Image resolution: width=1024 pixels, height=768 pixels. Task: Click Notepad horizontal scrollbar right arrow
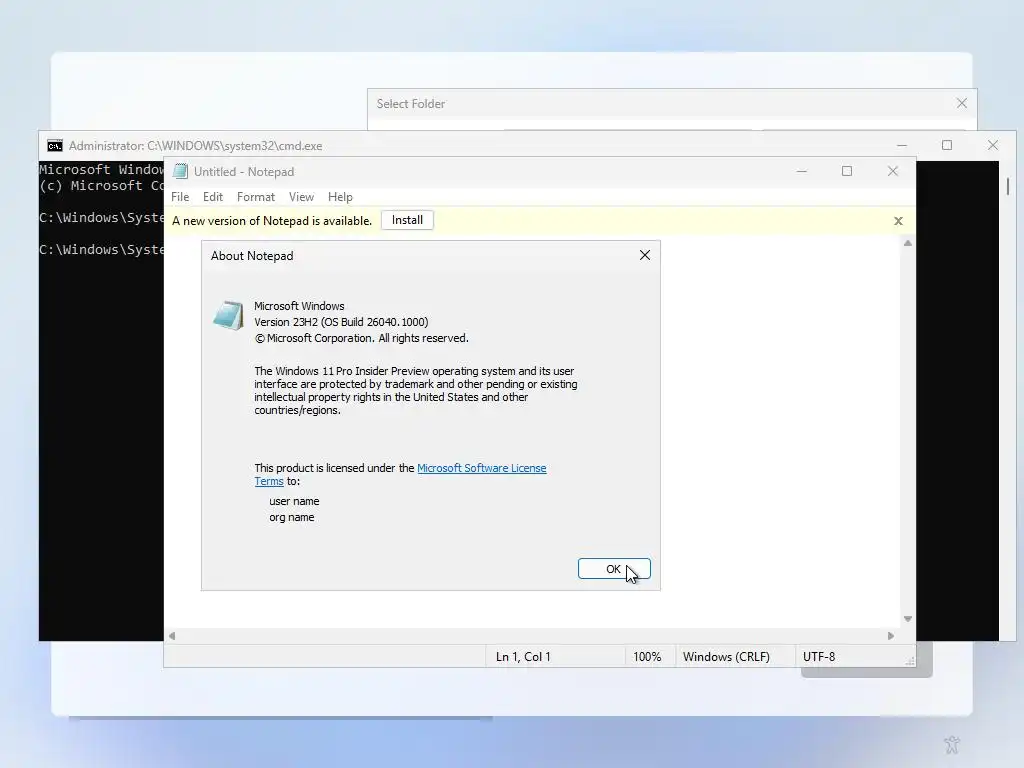[891, 635]
